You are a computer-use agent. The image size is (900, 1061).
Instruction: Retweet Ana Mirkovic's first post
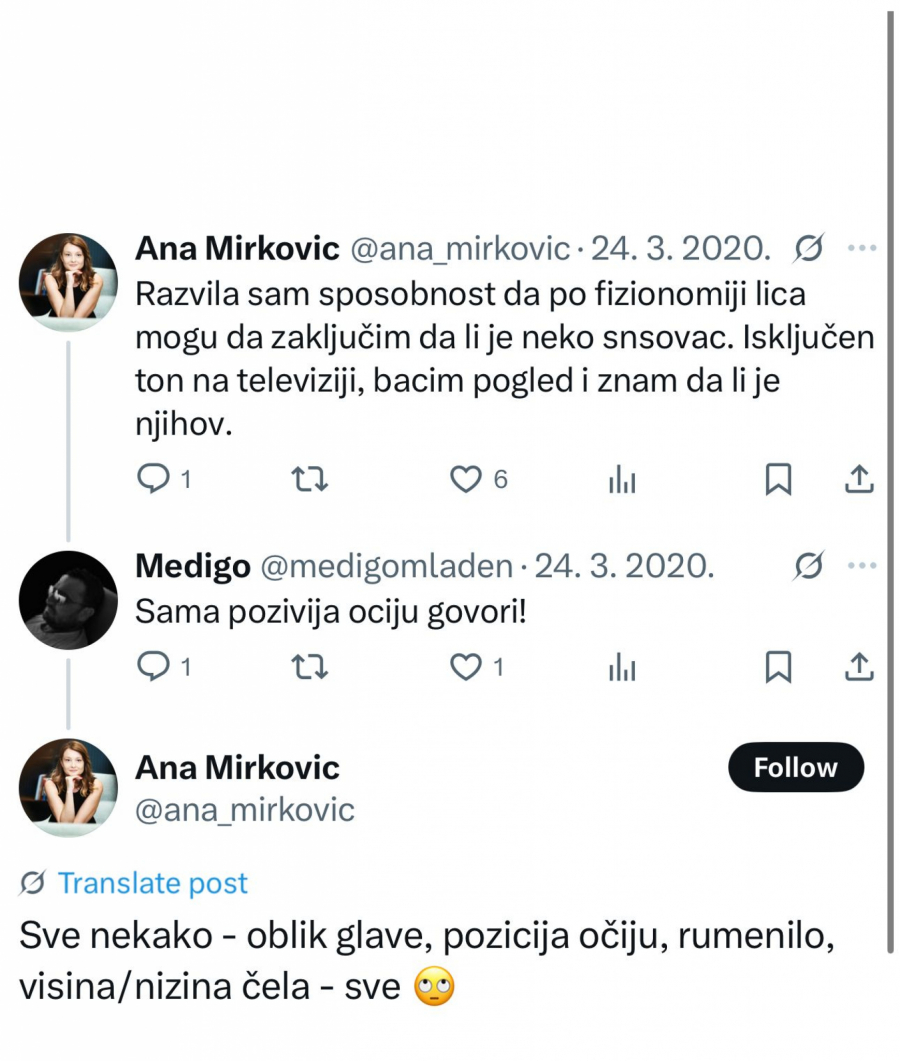(310, 480)
